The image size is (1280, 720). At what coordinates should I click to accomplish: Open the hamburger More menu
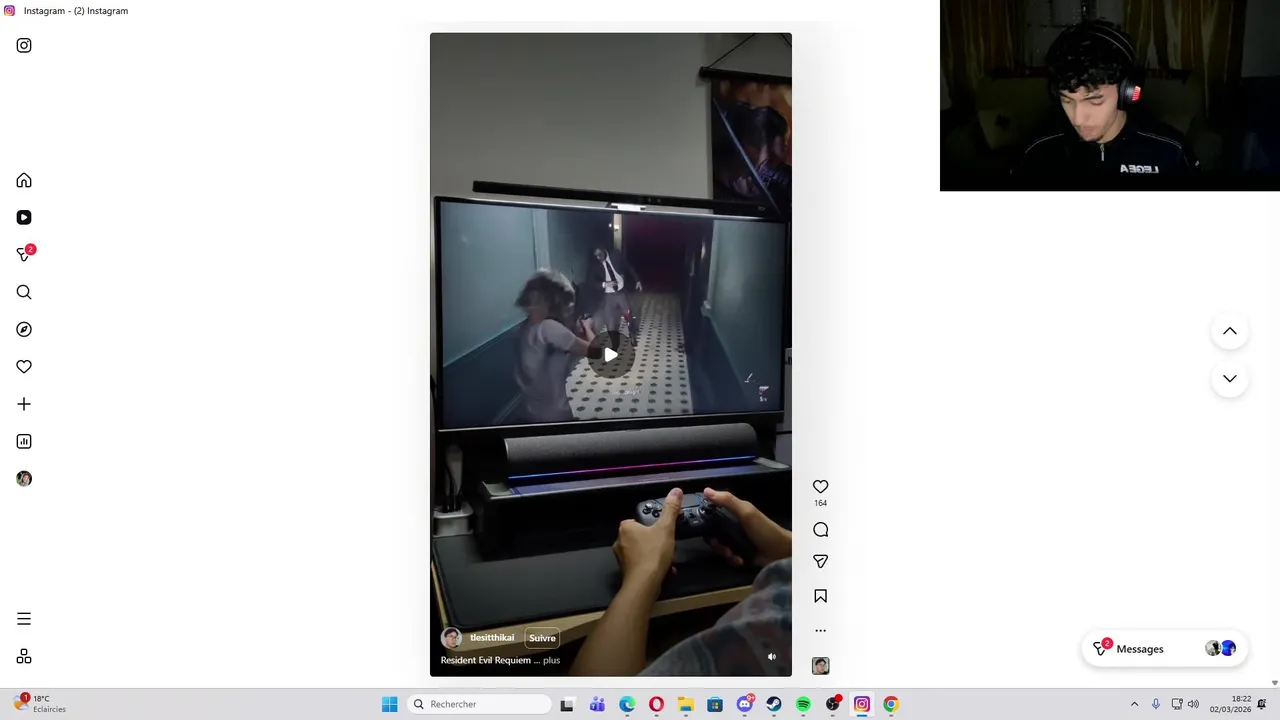coord(24,619)
